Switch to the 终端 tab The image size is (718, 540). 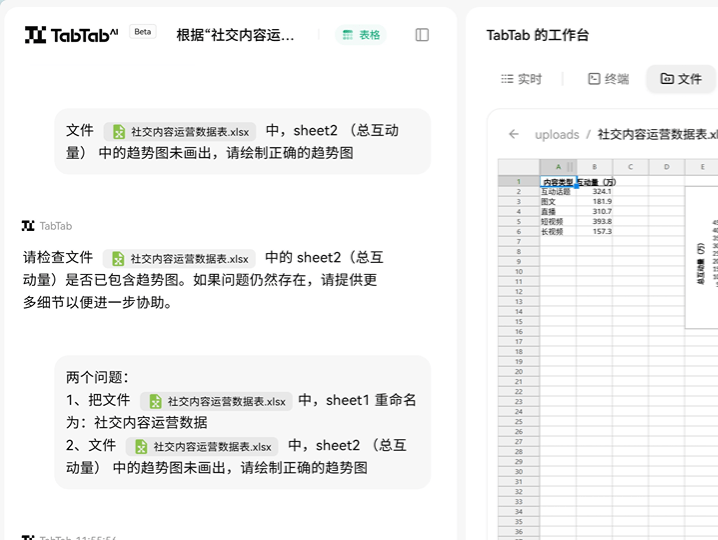coord(608,79)
